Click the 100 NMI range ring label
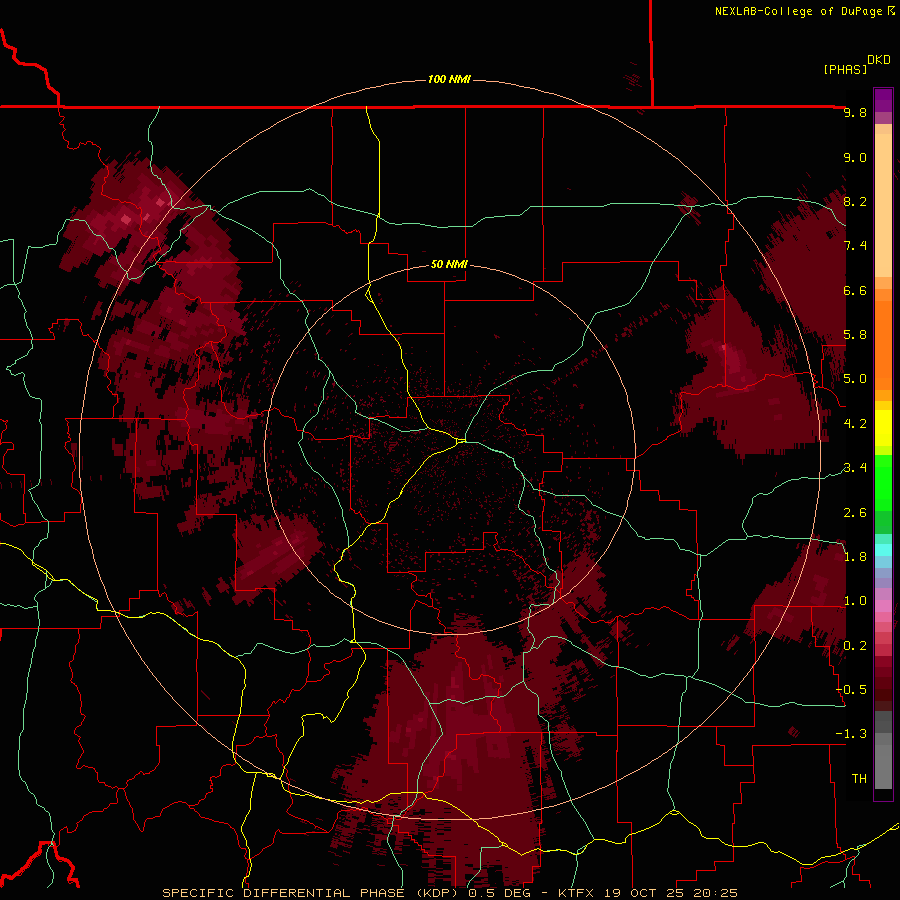 pos(449,79)
